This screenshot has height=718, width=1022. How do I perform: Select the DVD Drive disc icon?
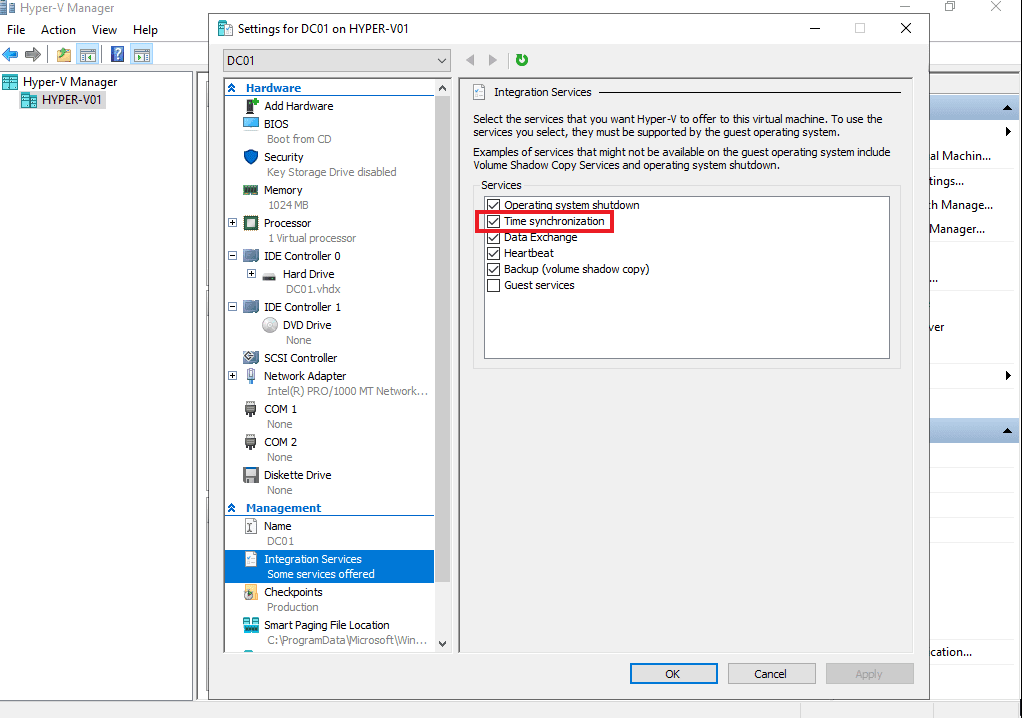[x=270, y=324]
